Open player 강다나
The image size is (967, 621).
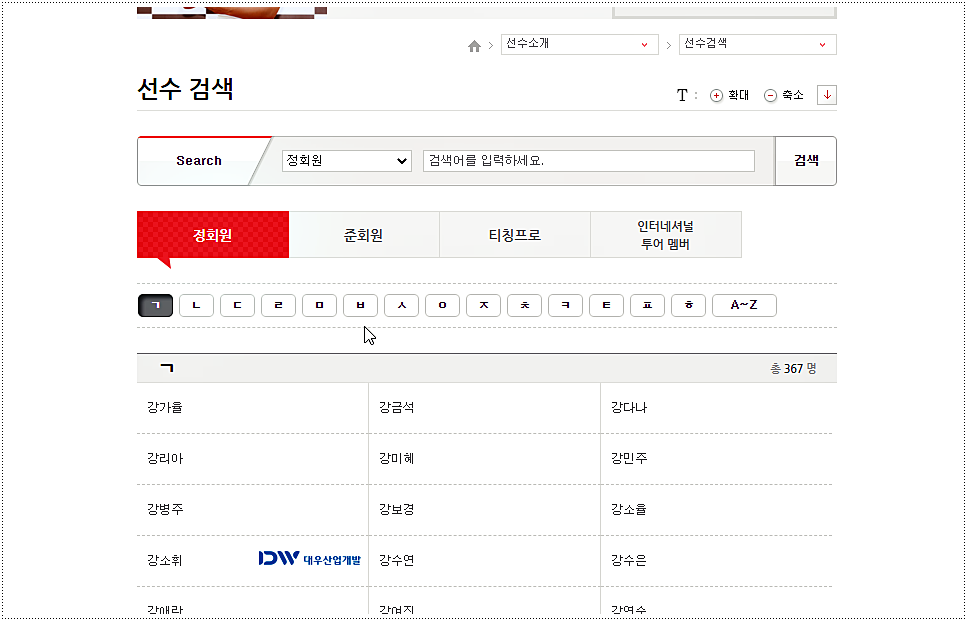(x=629, y=408)
